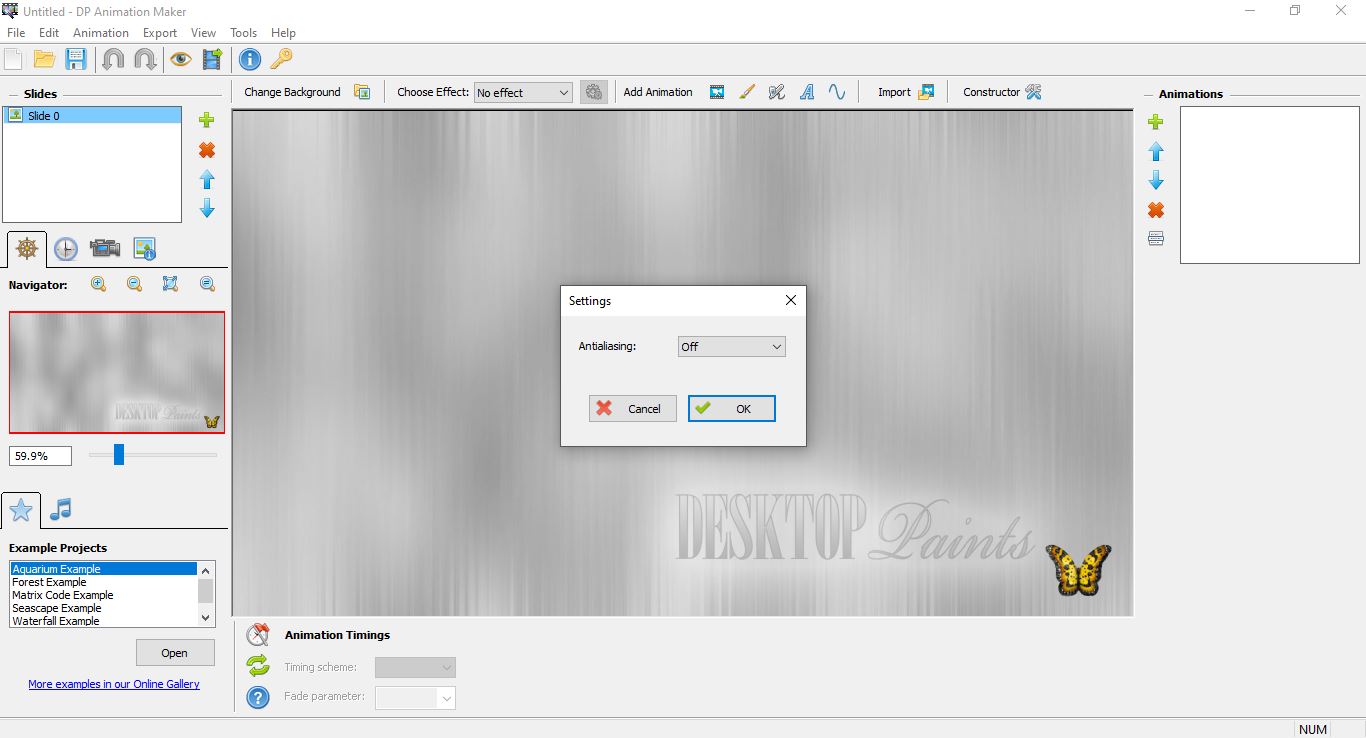The height and width of the screenshot is (738, 1366).
Task: Click the animation properties list icon
Action: point(1156,238)
